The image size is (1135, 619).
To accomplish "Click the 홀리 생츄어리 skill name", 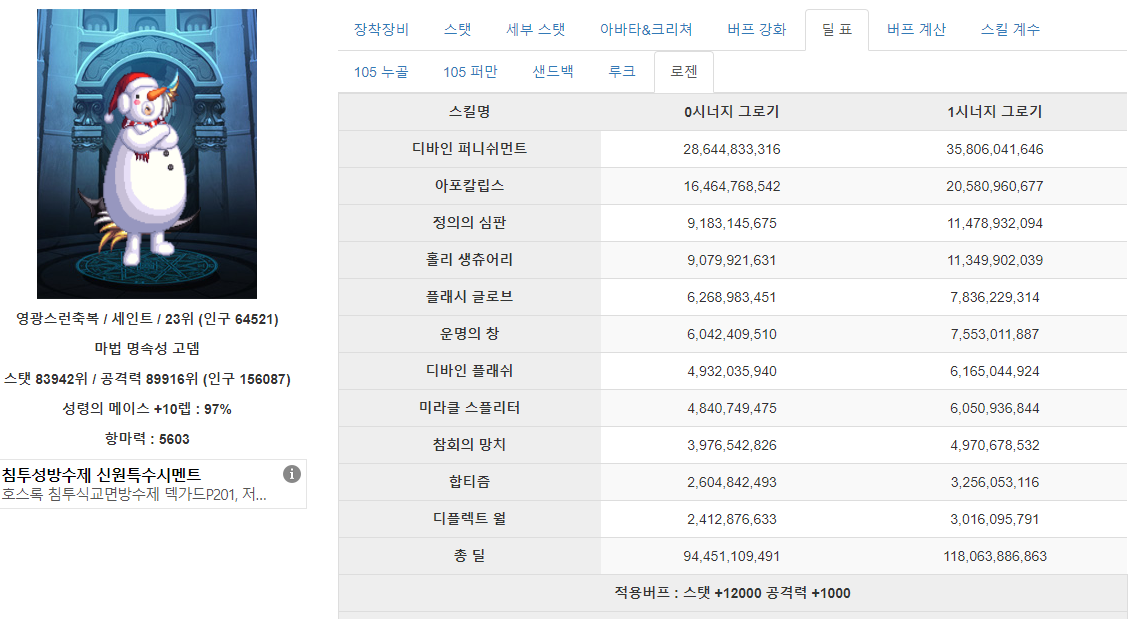I will tap(470, 259).
